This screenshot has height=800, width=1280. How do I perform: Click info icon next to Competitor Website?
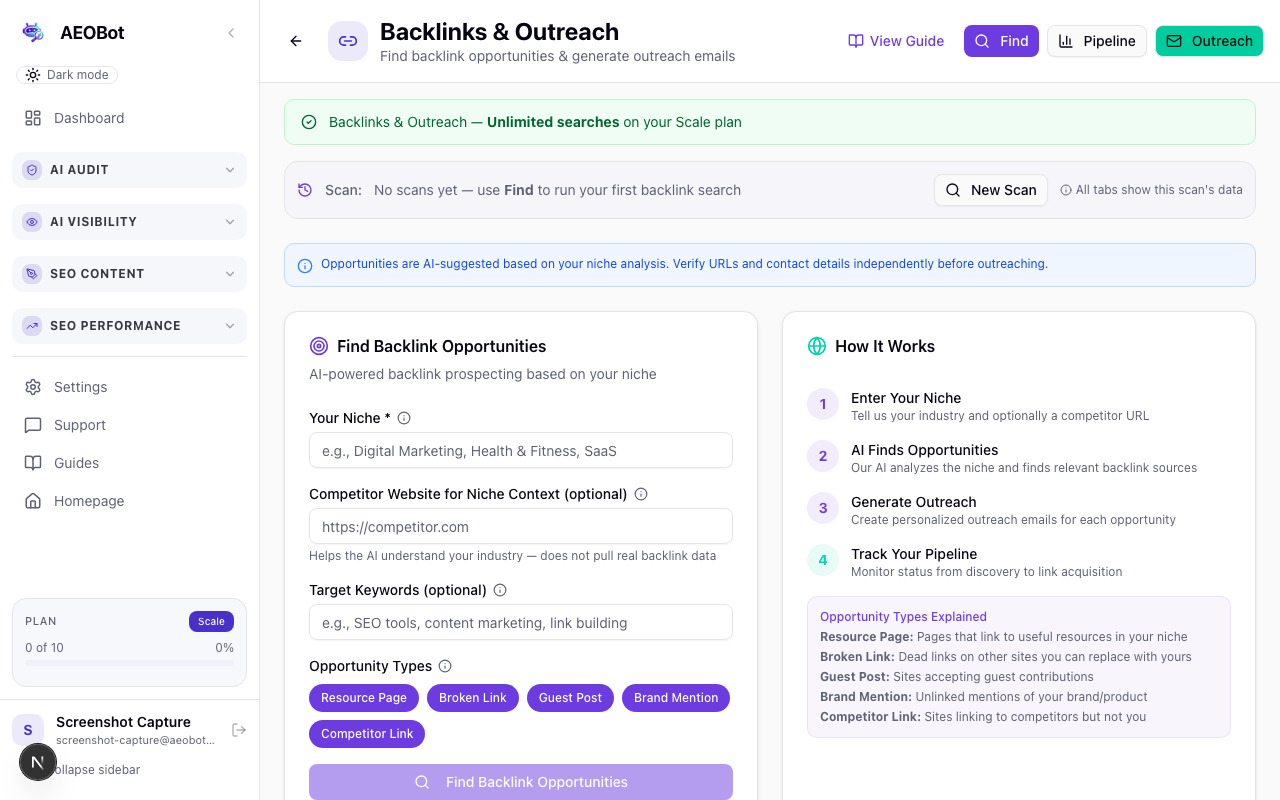click(x=641, y=494)
